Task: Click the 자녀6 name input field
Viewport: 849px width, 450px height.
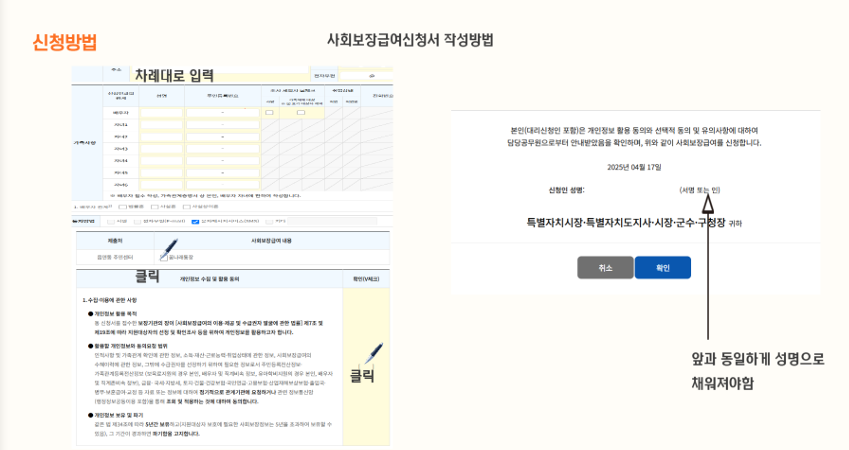Action: [161, 185]
